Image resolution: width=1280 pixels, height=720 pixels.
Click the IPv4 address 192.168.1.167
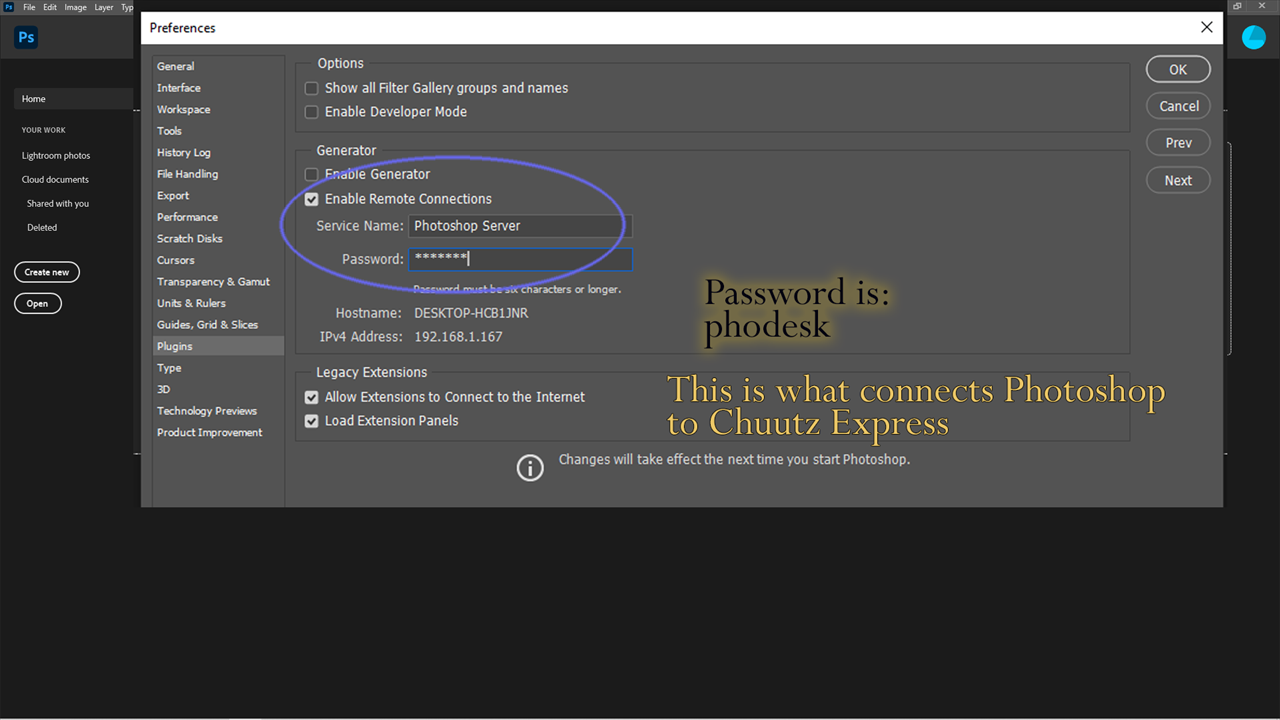(458, 337)
